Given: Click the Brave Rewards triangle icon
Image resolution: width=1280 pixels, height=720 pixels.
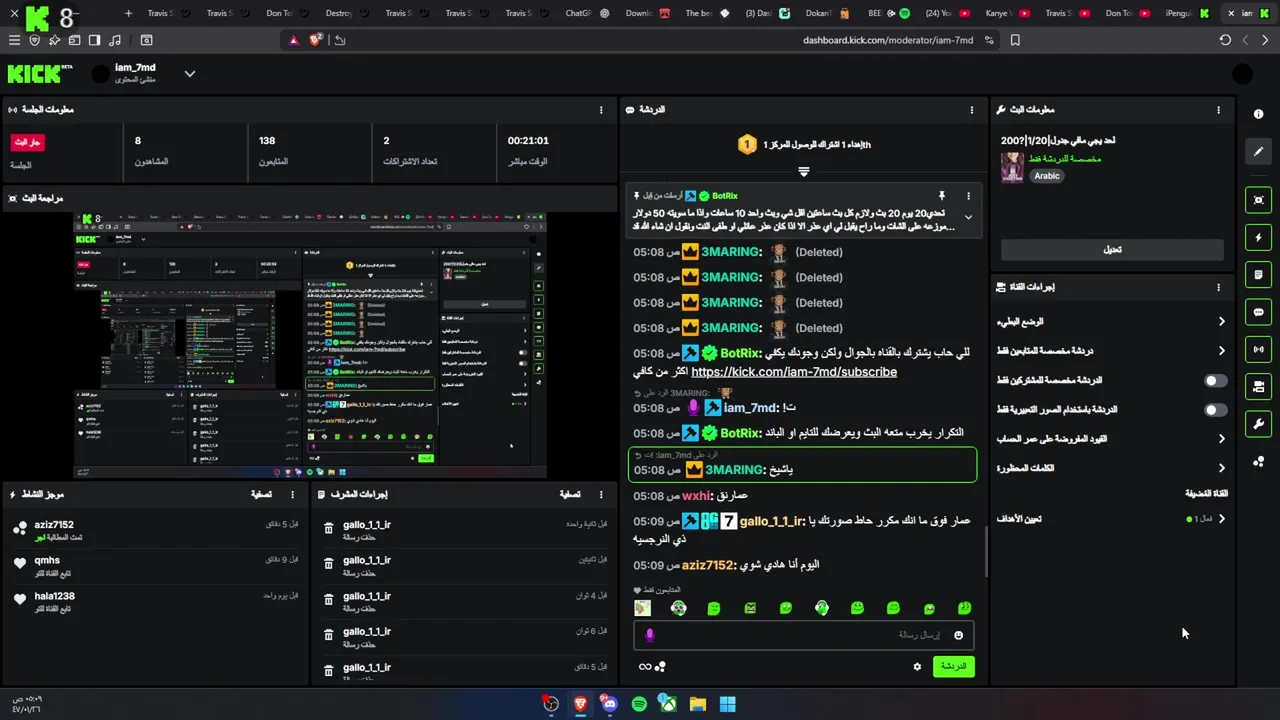Looking at the screenshot, I should click(x=293, y=40).
